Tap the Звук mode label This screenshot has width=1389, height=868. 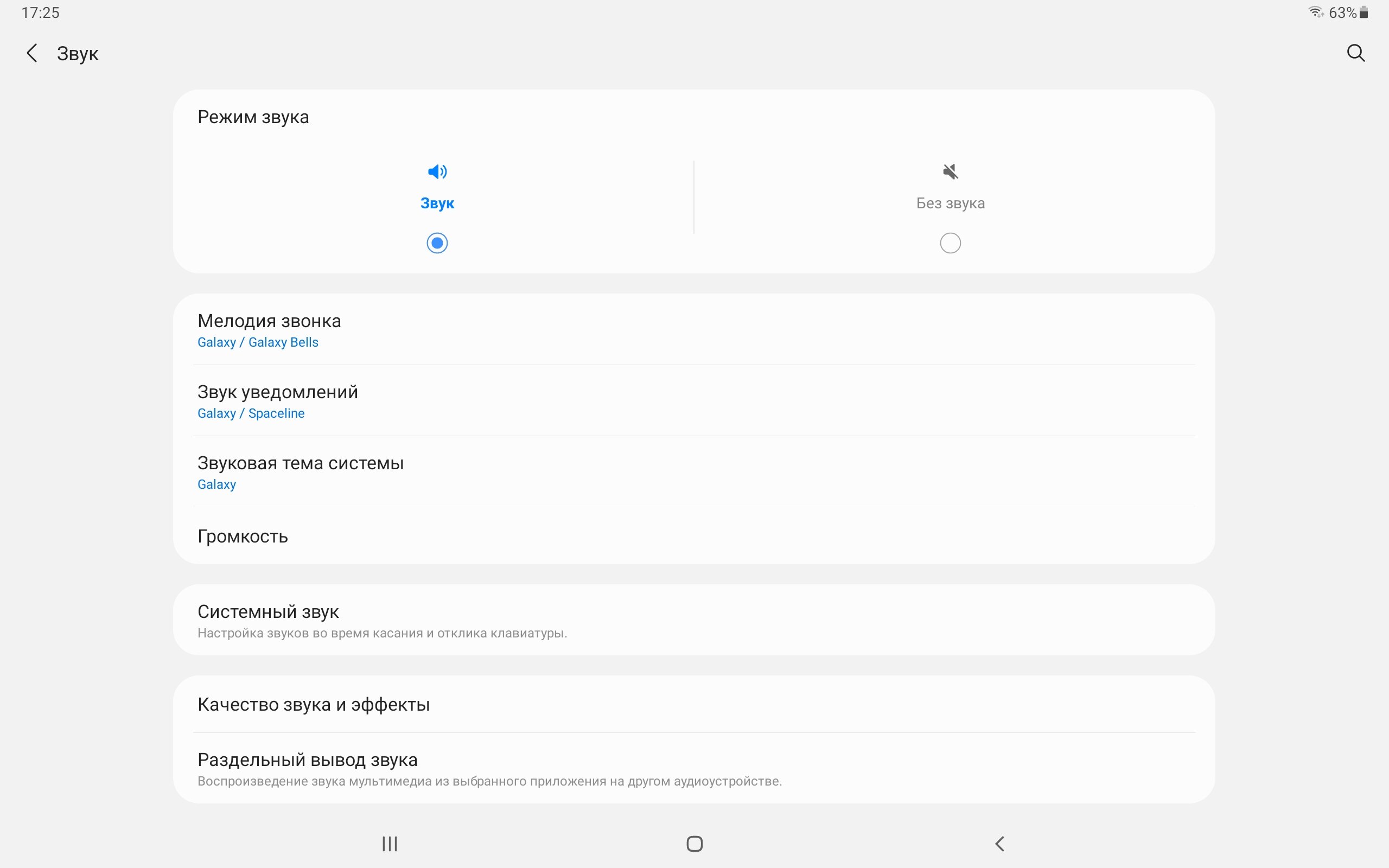pos(437,203)
